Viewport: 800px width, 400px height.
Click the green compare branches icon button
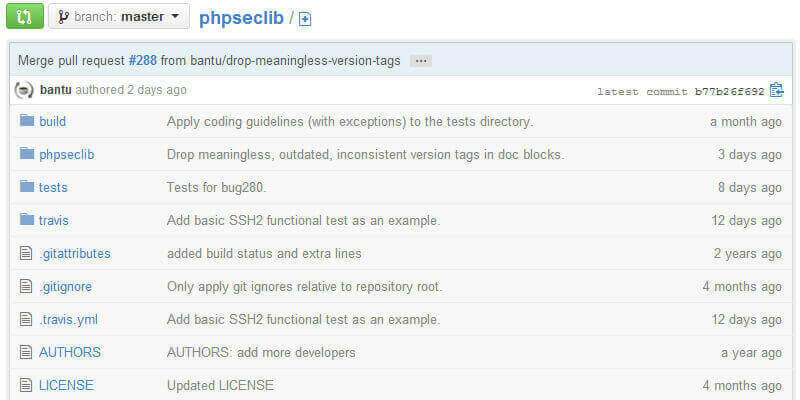click(25, 17)
